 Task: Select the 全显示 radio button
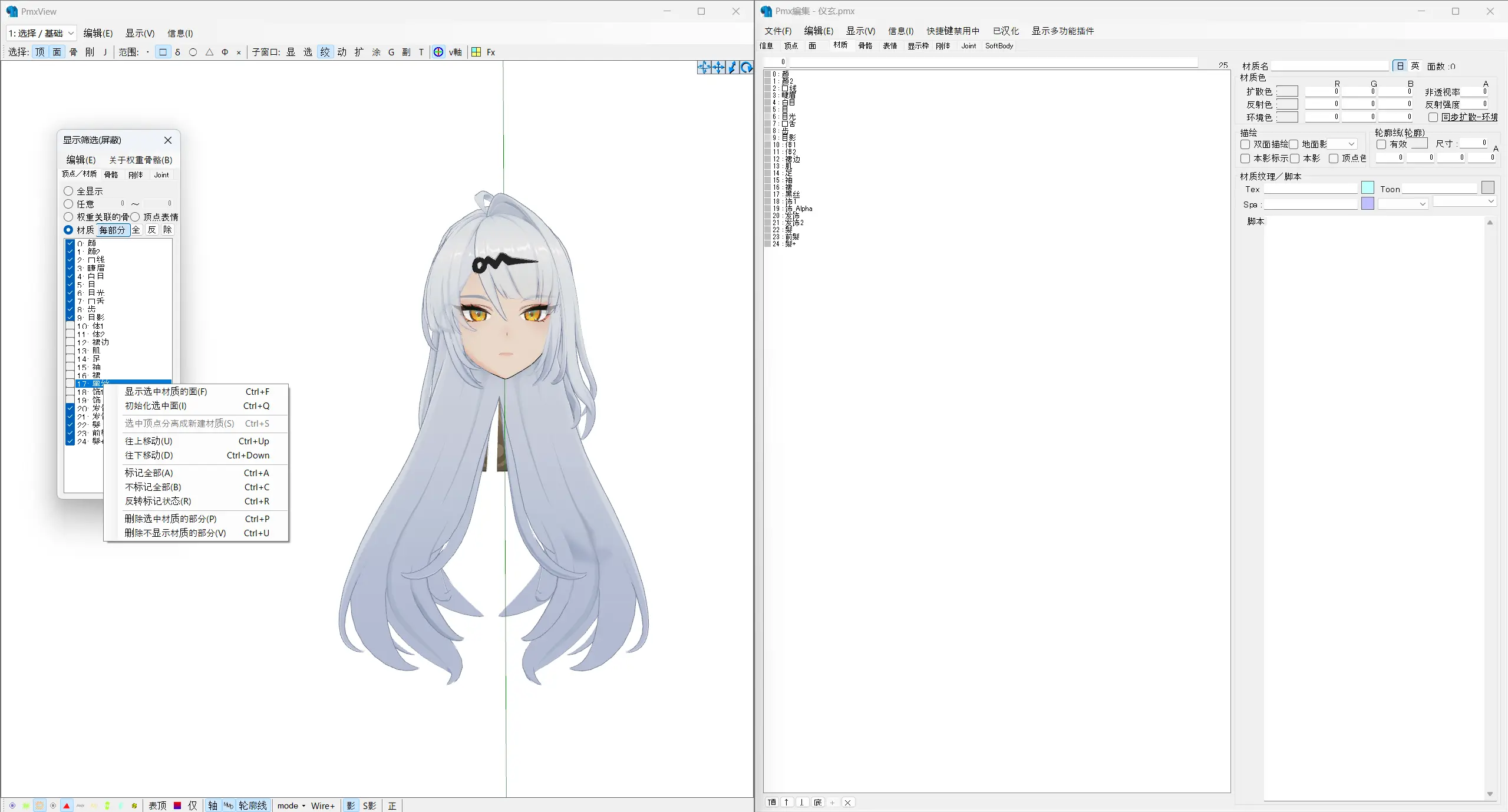tap(68, 191)
